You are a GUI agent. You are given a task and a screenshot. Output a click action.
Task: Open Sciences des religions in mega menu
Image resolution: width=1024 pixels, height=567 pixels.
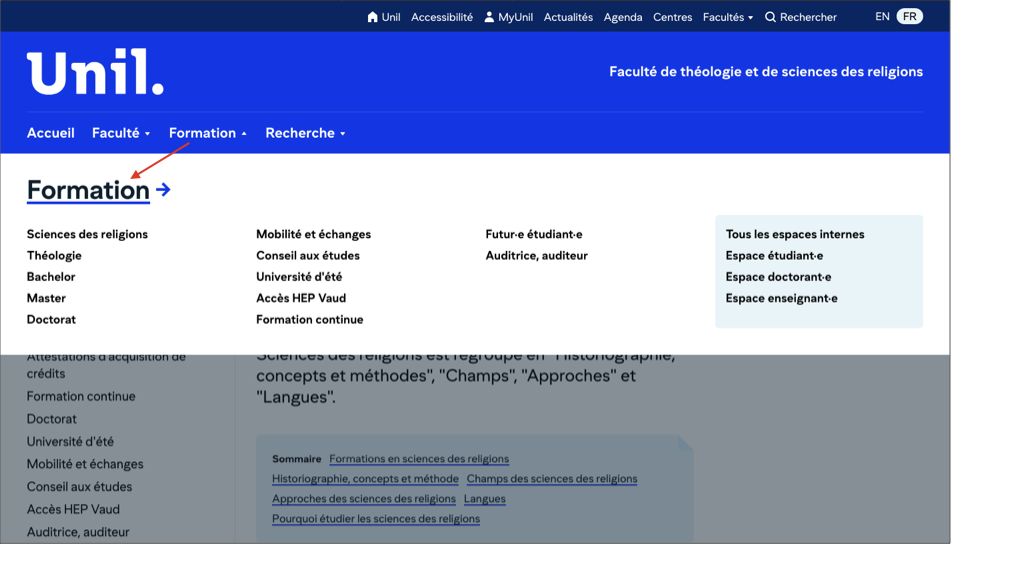tap(87, 235)
